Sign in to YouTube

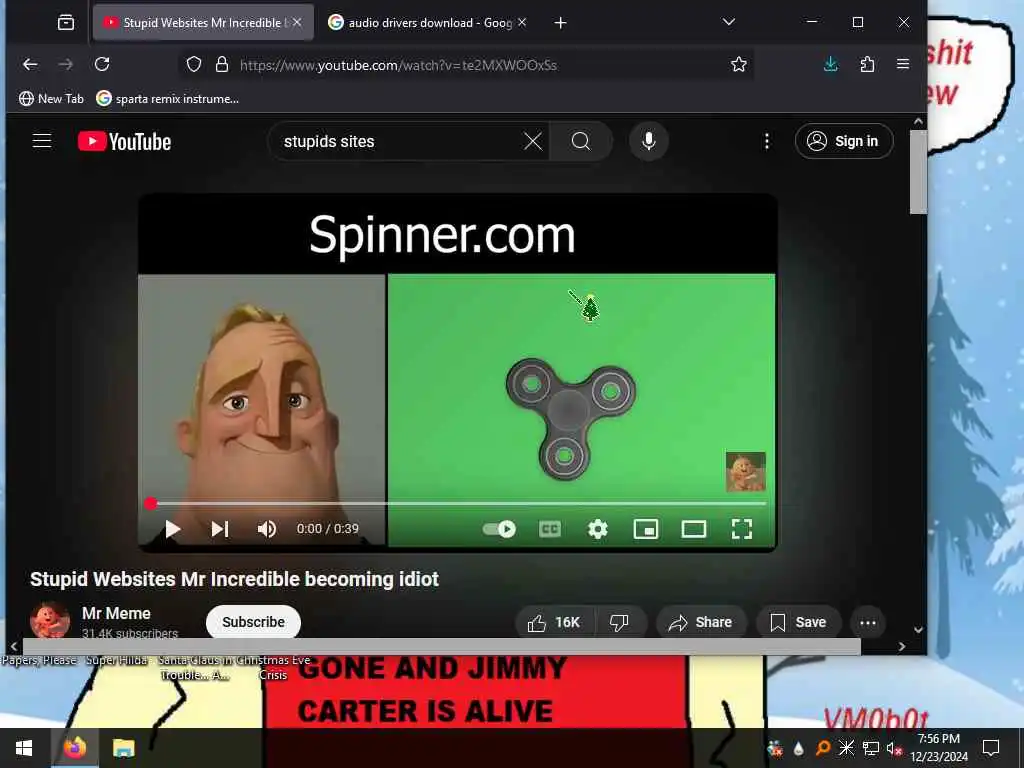(844, 141)
